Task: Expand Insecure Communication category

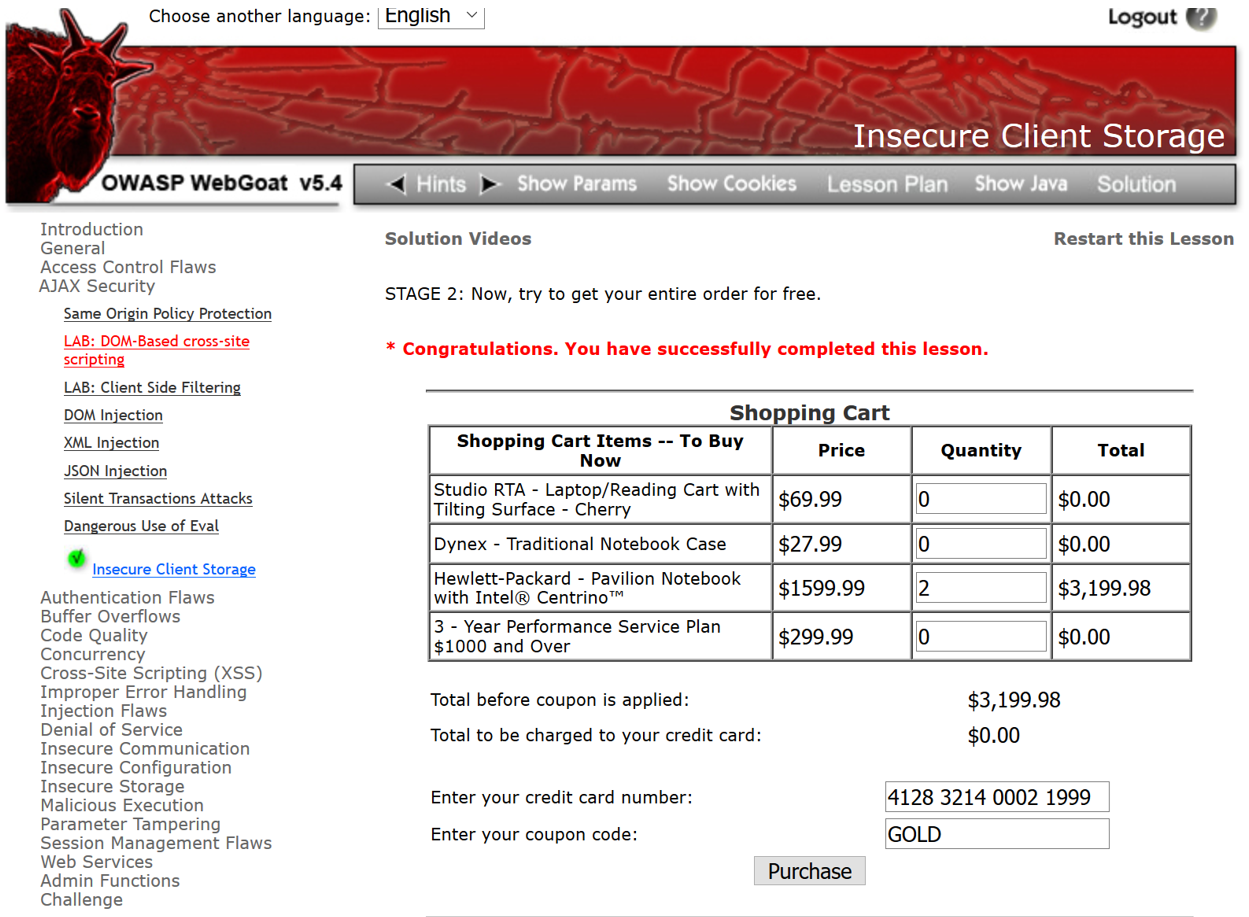Action: point(145,749)
